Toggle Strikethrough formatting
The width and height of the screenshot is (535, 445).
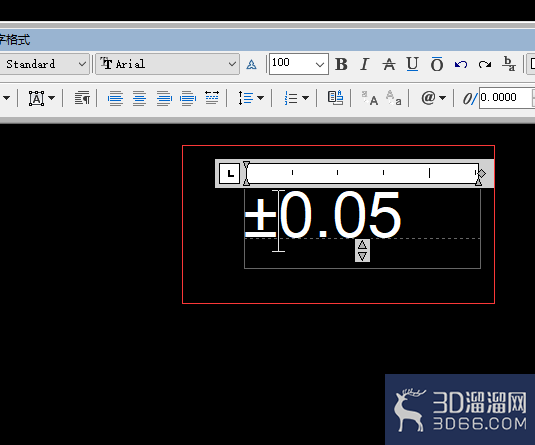click(389, 64)
